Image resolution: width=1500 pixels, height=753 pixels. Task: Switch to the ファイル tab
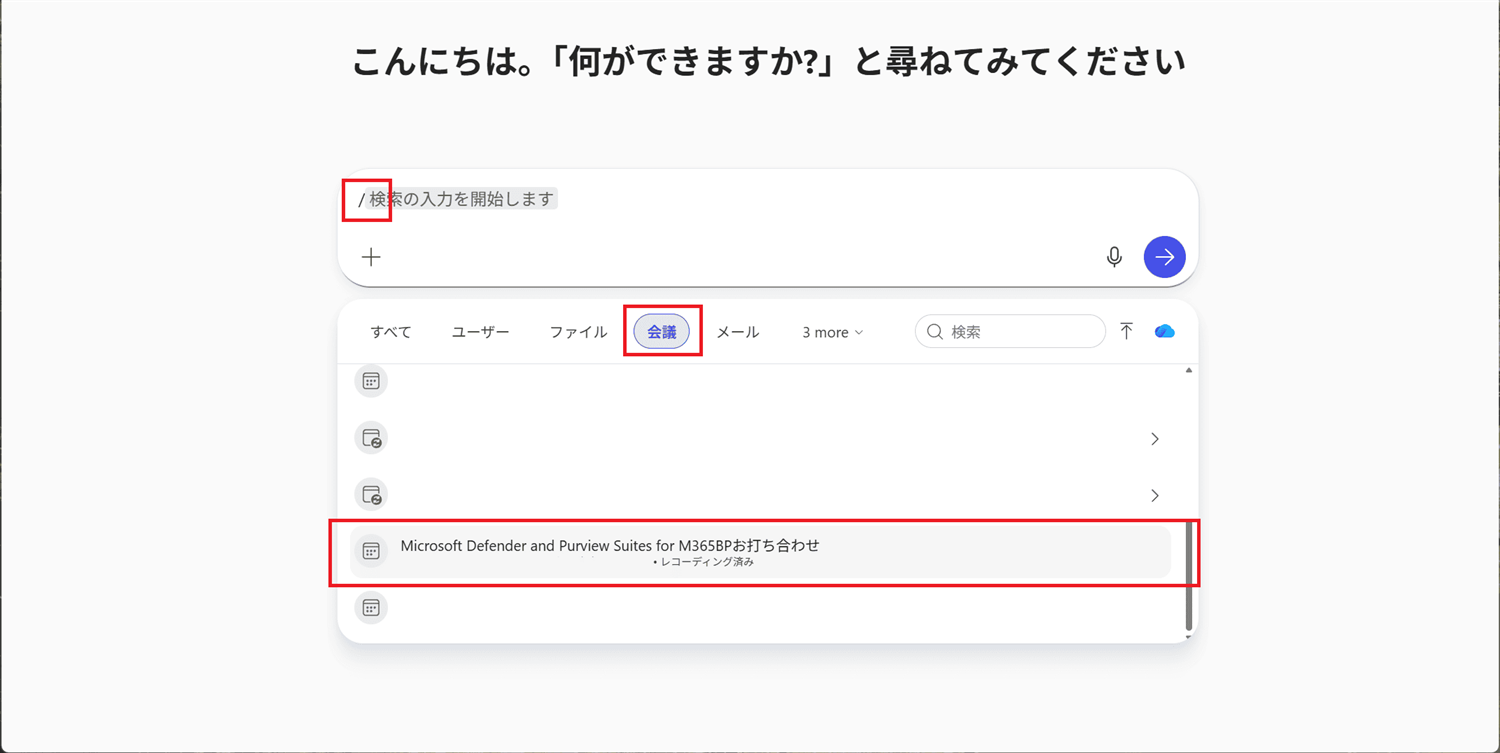pyautogui.click(x=578, y=332)
